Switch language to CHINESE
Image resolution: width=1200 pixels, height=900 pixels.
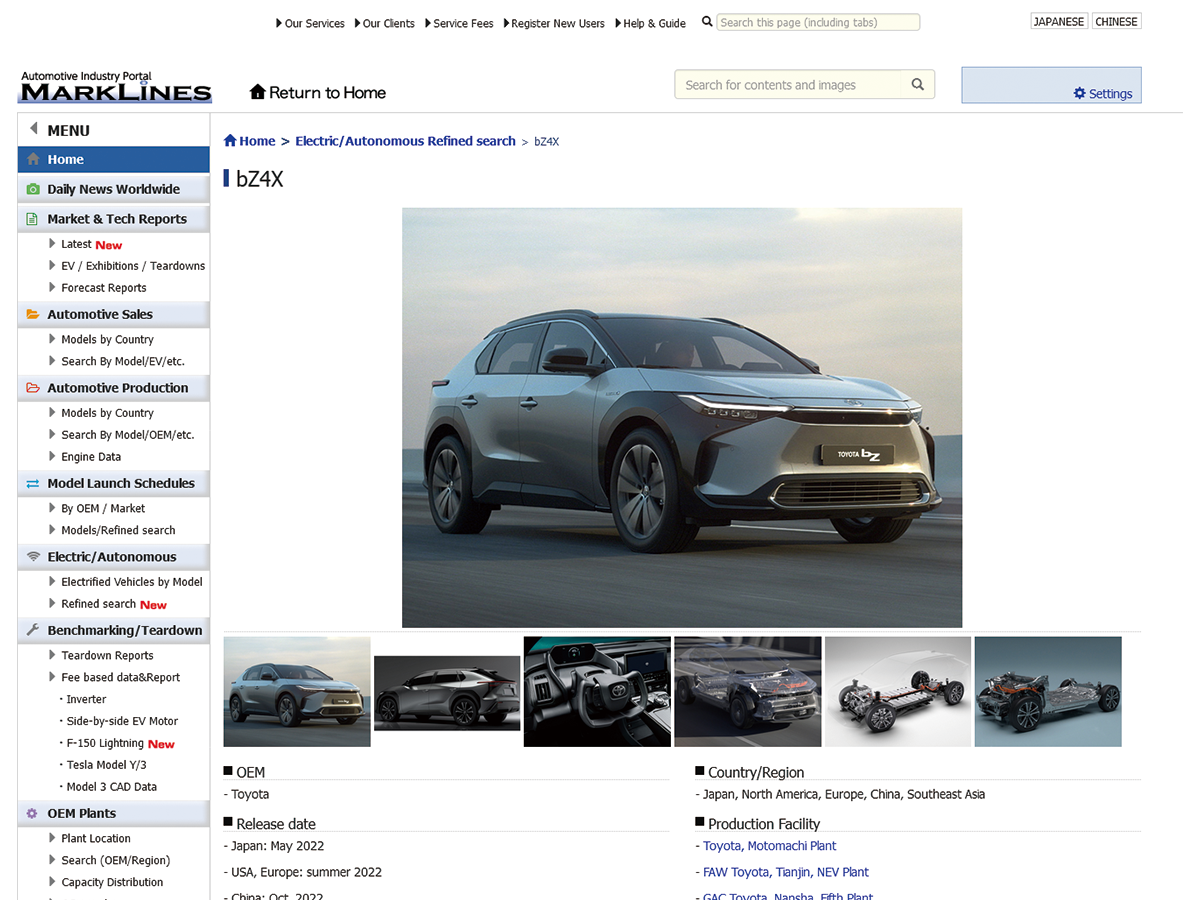pos(1116,21)
